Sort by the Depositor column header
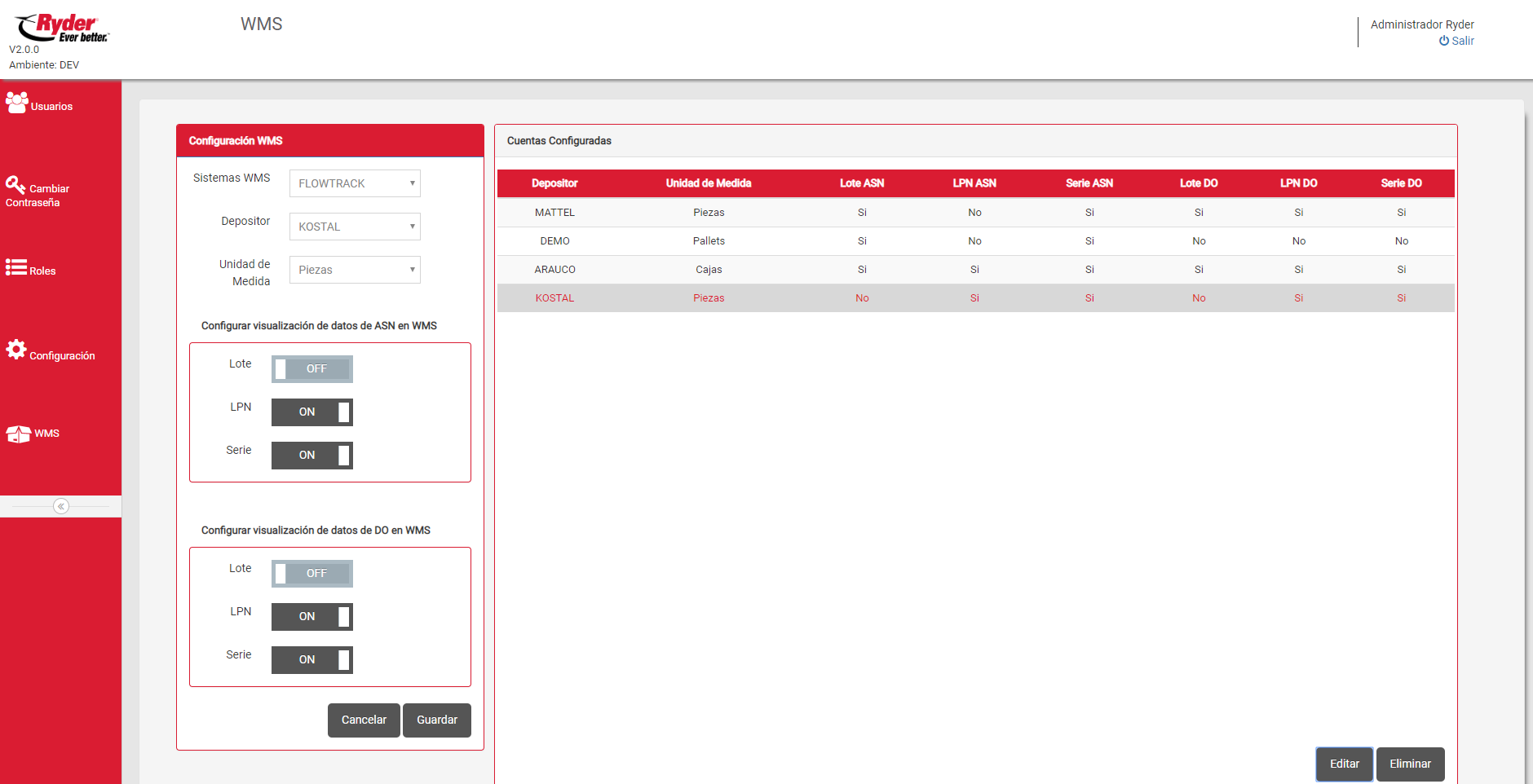This screenshot has height=784, width=1533. pos(554,183)
